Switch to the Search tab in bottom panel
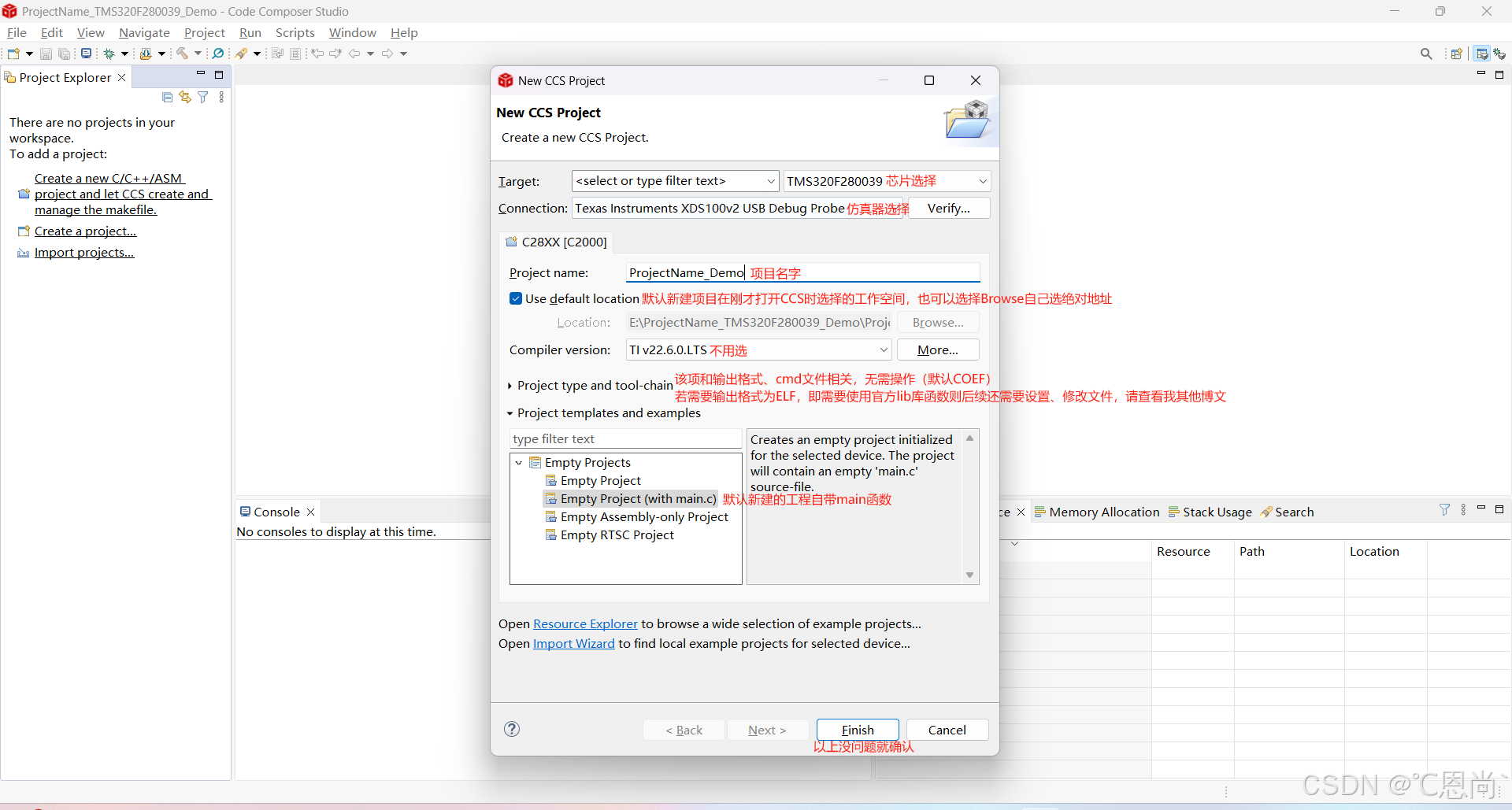The image size is (1512, 810). tap(1287, 512)
